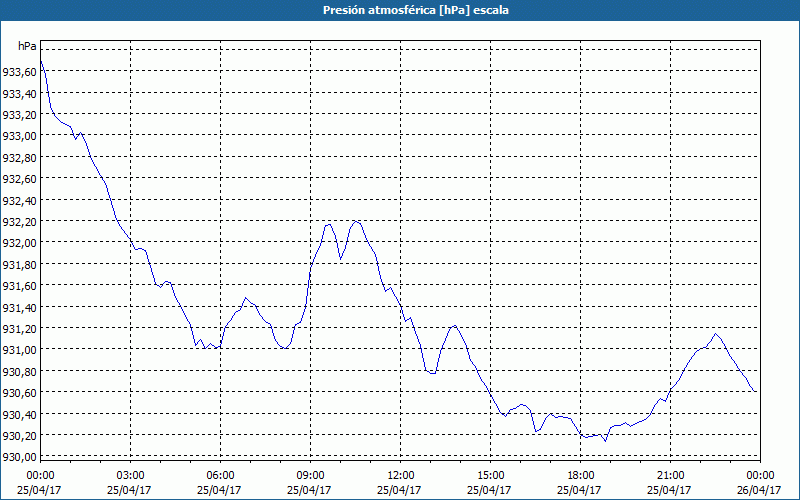Select the 932,20 axis value

(x=19, y=222)
